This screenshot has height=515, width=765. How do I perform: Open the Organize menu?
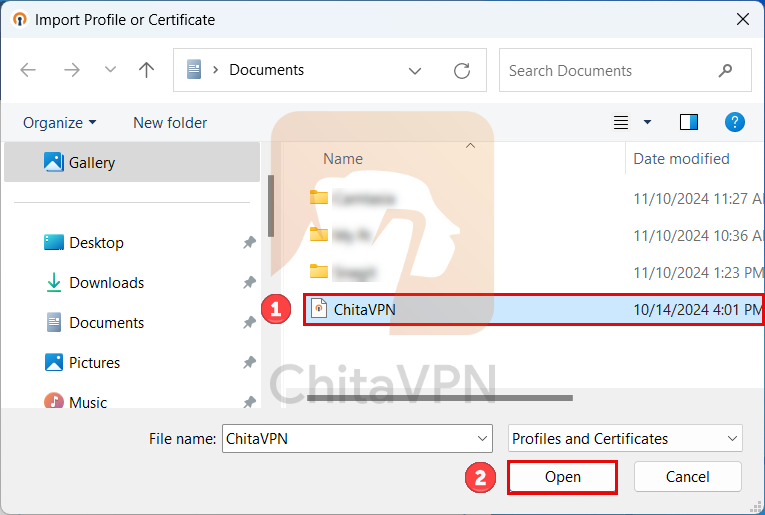point(60,122)
